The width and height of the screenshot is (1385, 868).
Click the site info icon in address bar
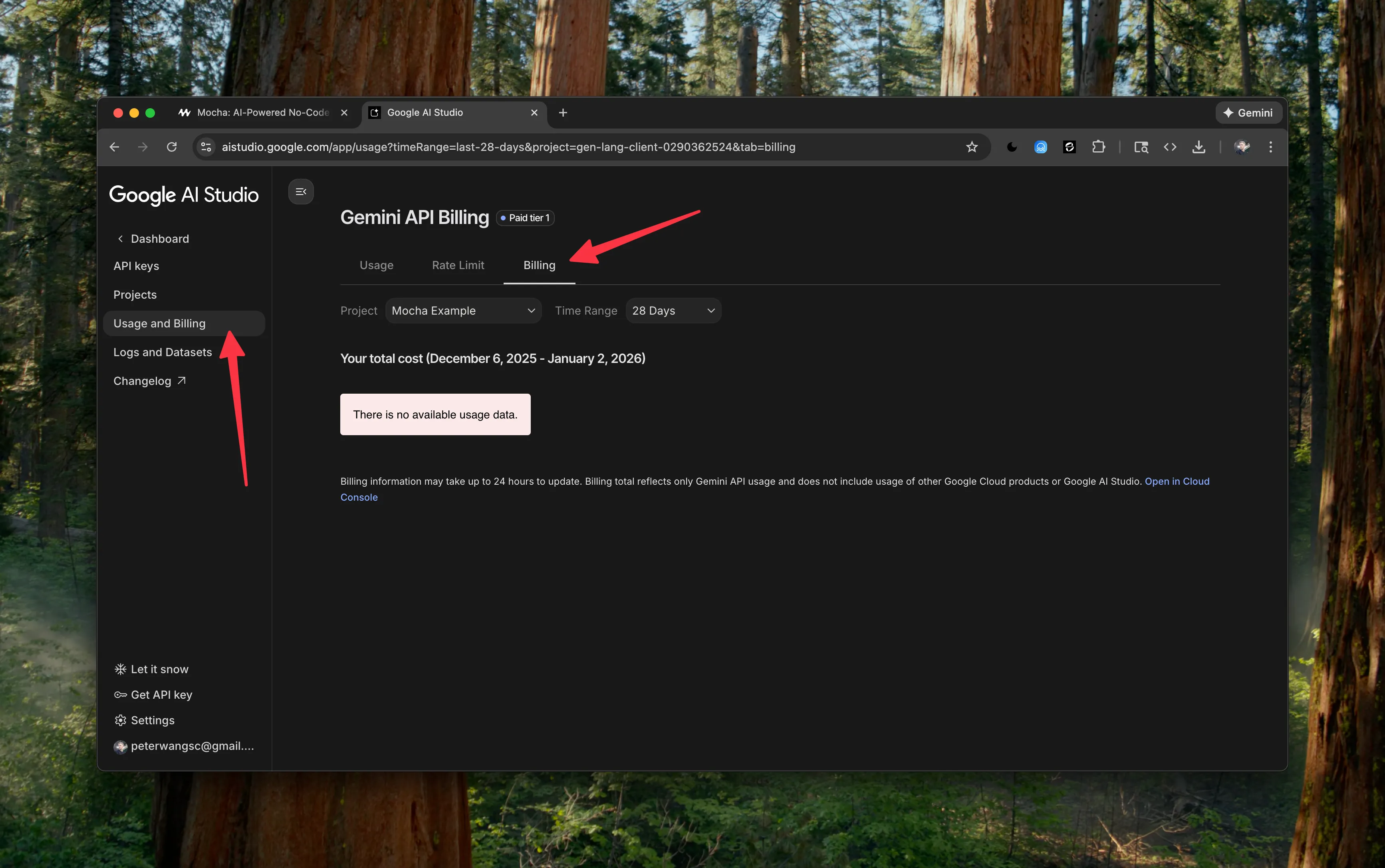206,147
